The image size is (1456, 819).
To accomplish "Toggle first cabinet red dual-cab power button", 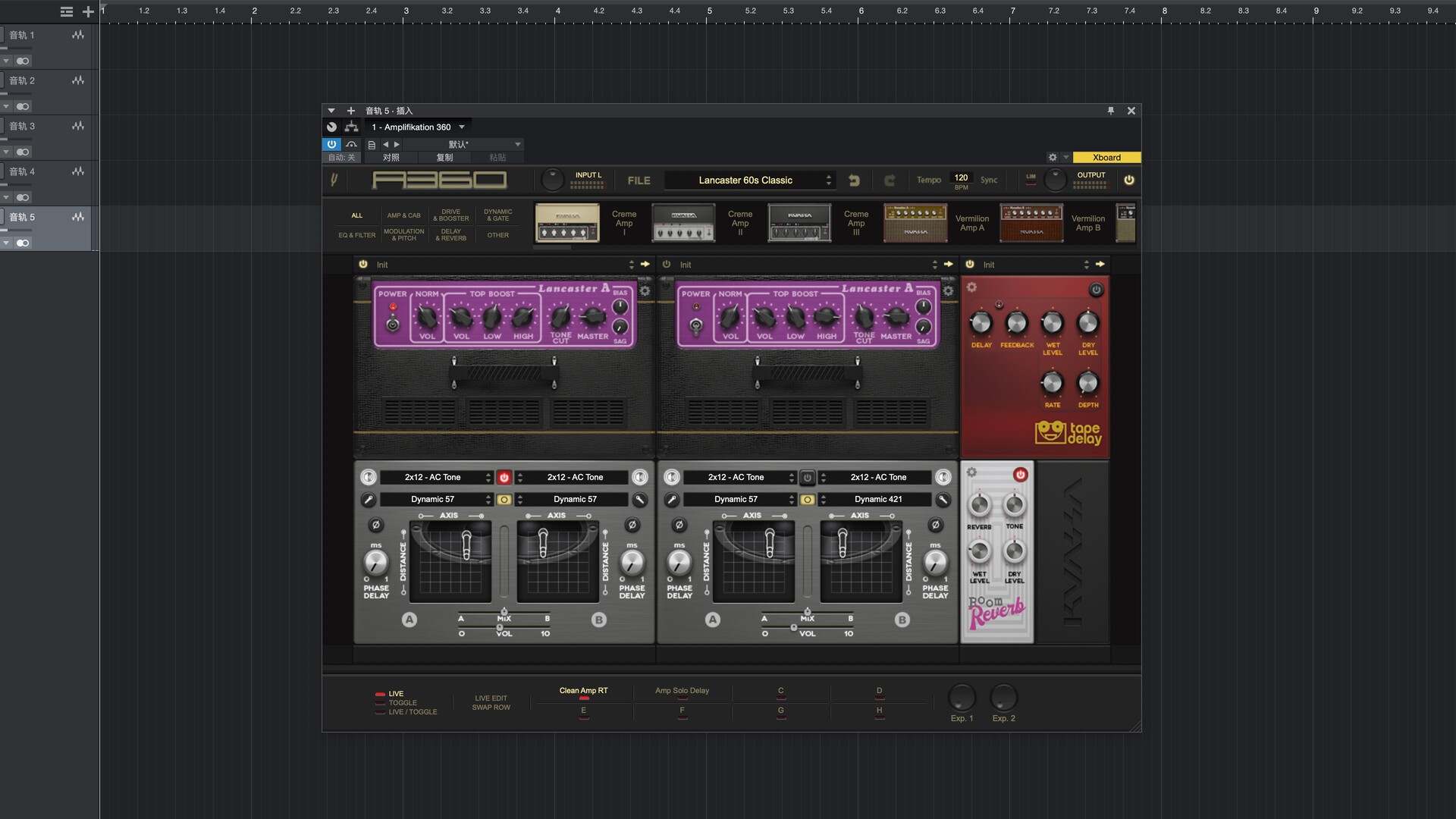I will point(504,478).
